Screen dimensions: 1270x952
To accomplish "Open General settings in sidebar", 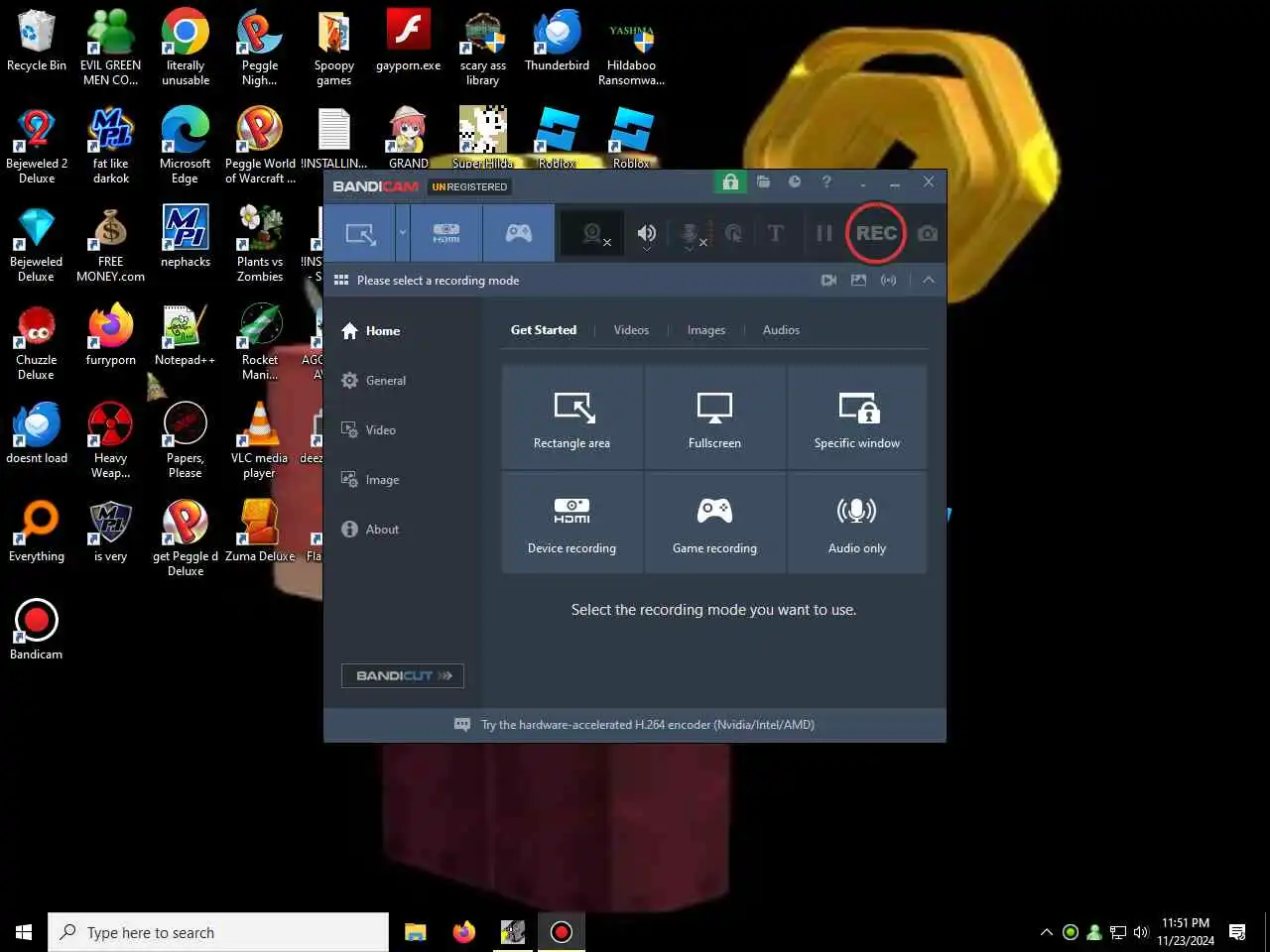I will 373,381.
